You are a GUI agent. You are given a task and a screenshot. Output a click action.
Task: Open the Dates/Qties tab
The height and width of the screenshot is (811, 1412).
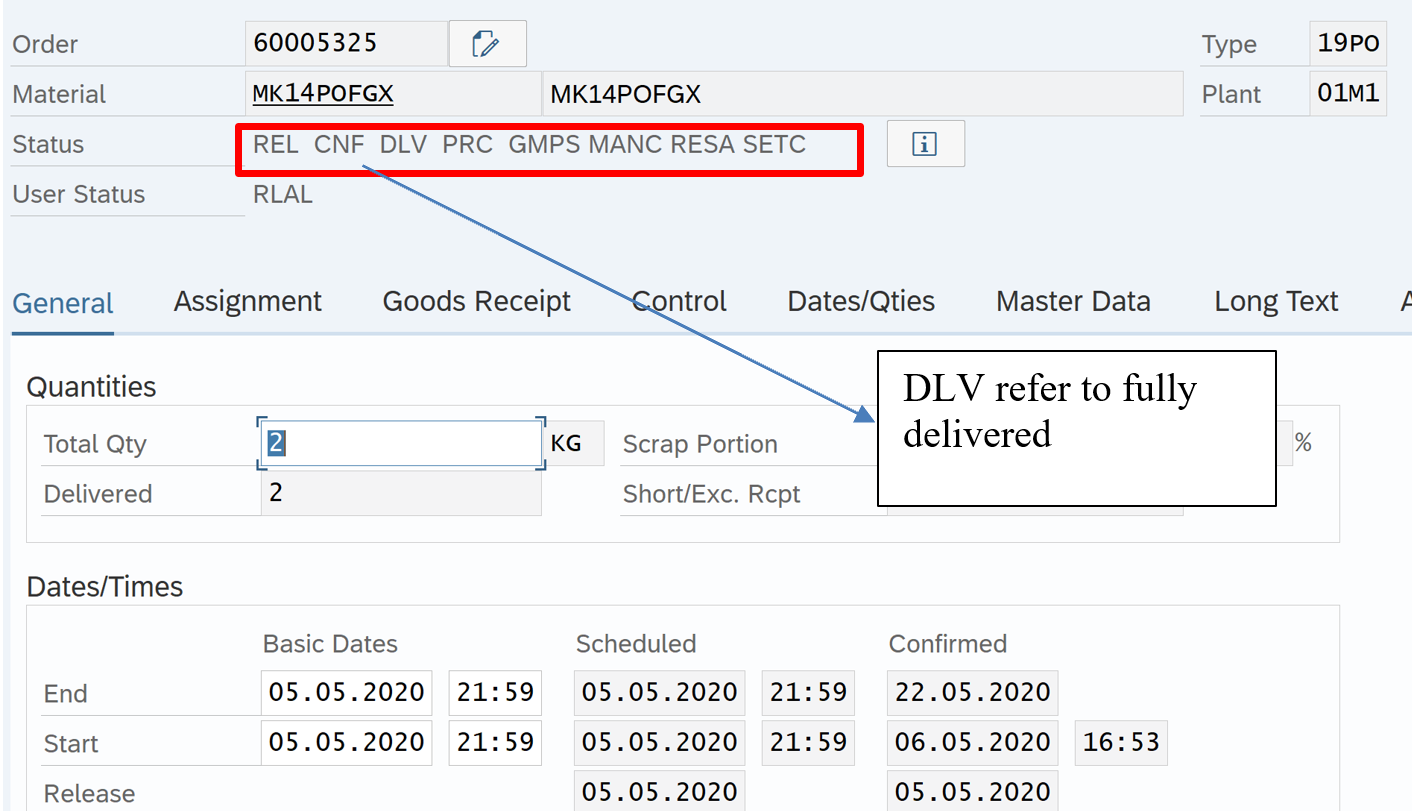861,302
